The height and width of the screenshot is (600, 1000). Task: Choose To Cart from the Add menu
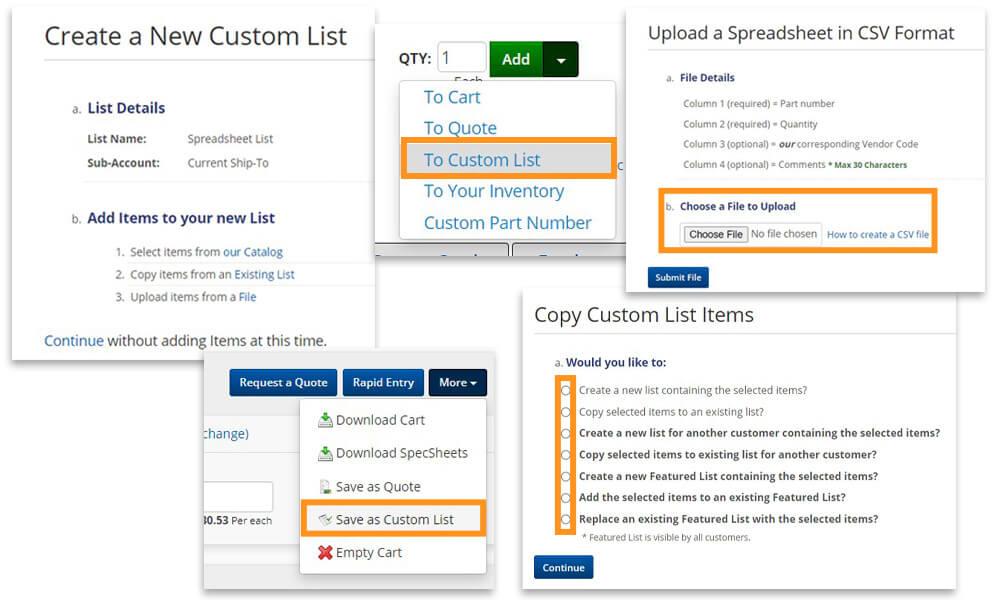point(452,97)
